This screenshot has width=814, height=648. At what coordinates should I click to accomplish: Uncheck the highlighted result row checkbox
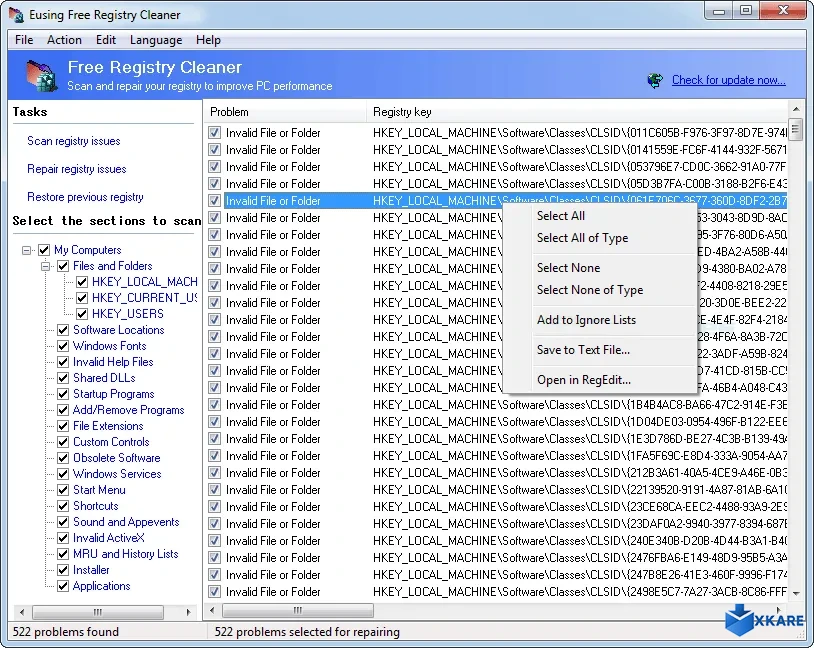pyautogui.click(x=214, y=201)
